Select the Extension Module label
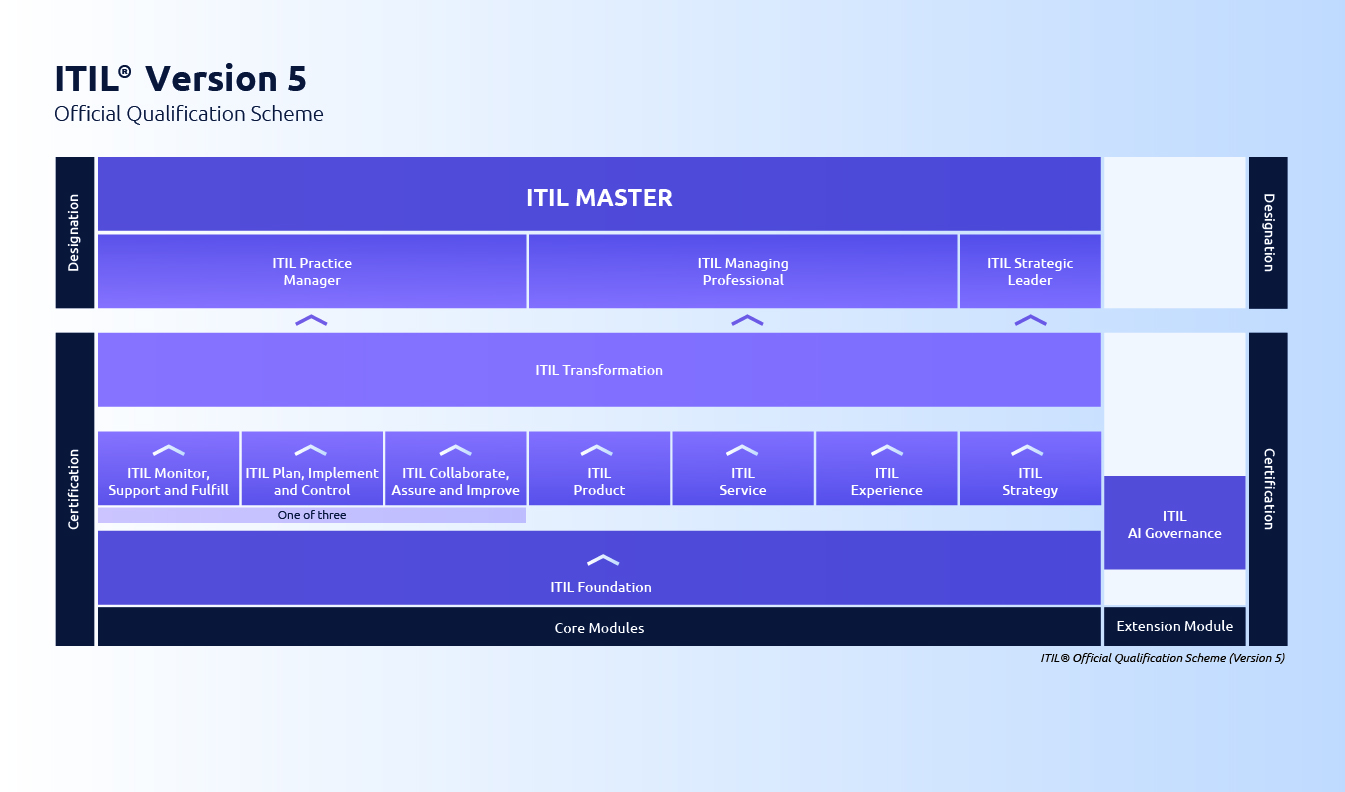 (1174, 626)
